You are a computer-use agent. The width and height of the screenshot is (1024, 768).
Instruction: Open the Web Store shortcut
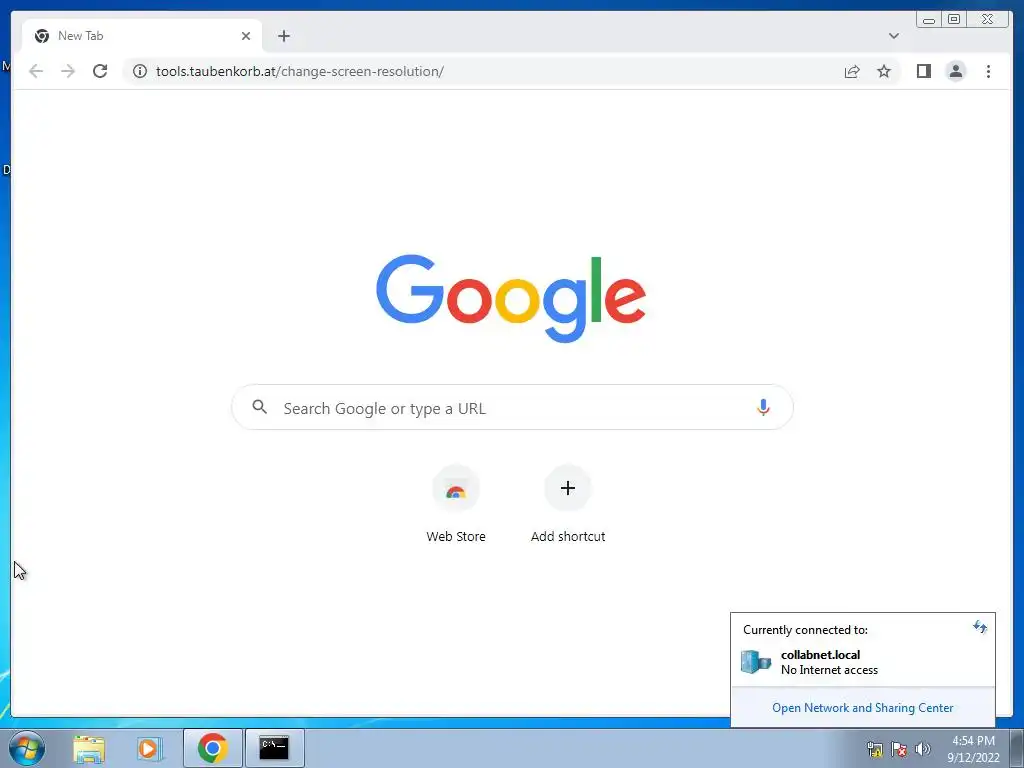[456, 504]
